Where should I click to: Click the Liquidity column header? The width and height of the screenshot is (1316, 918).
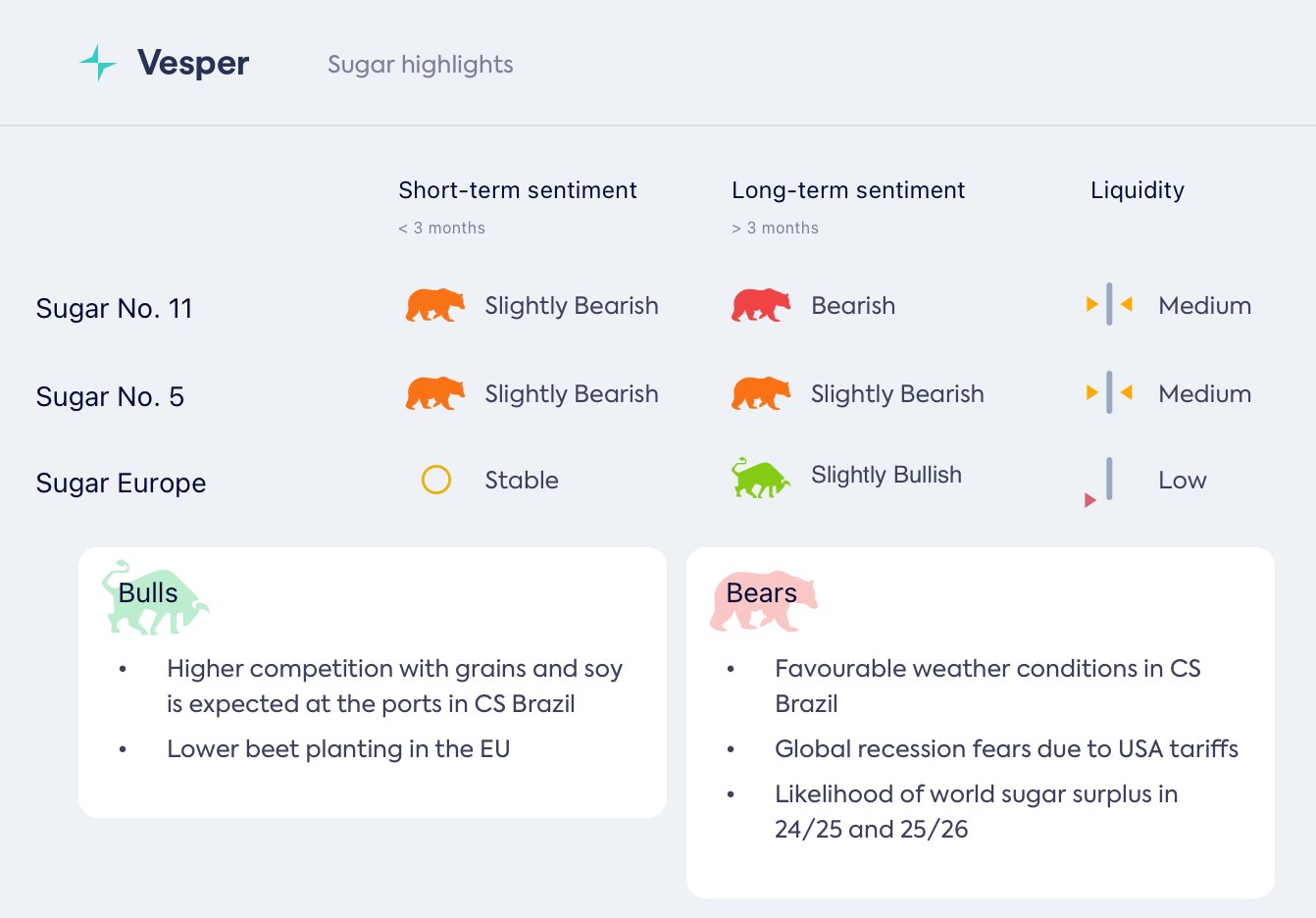(1137, 190)
